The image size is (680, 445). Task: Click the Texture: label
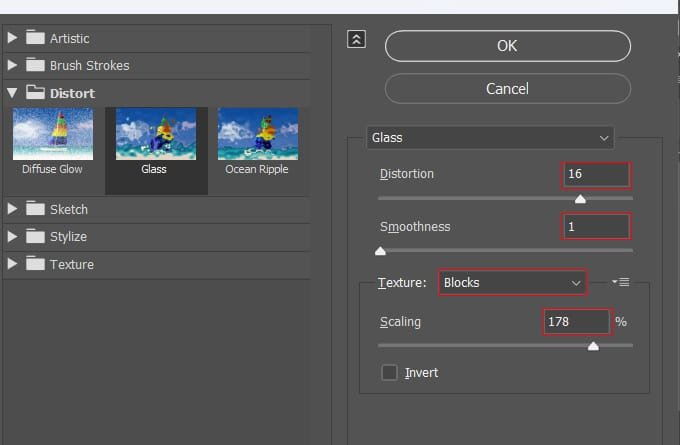coord(402,283)
